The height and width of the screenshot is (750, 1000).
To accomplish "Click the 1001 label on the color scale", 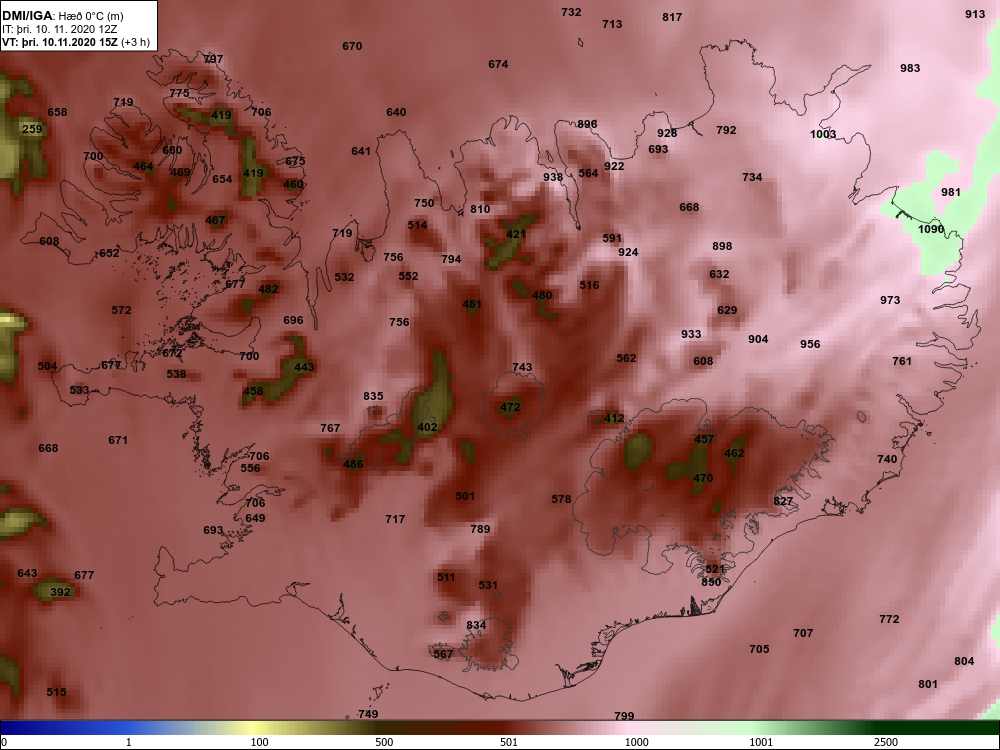I will [x=761, y=742].
